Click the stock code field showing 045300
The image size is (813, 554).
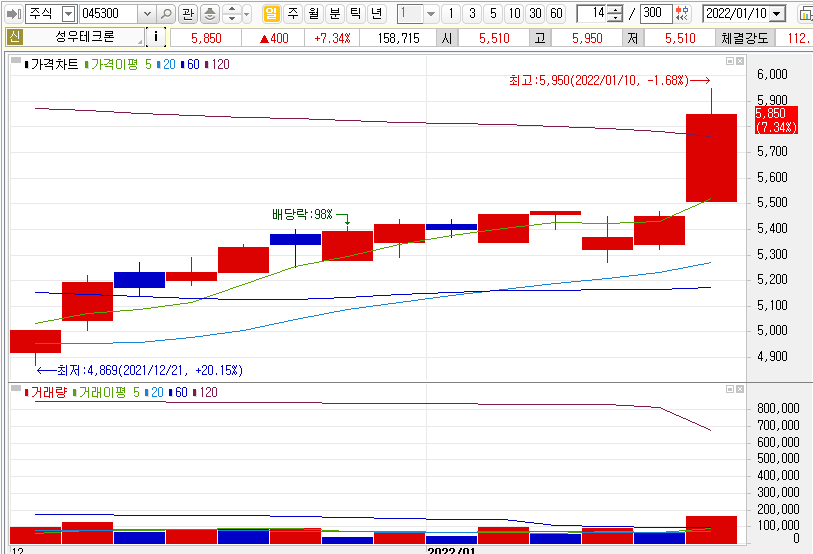[x=109, y=13]
